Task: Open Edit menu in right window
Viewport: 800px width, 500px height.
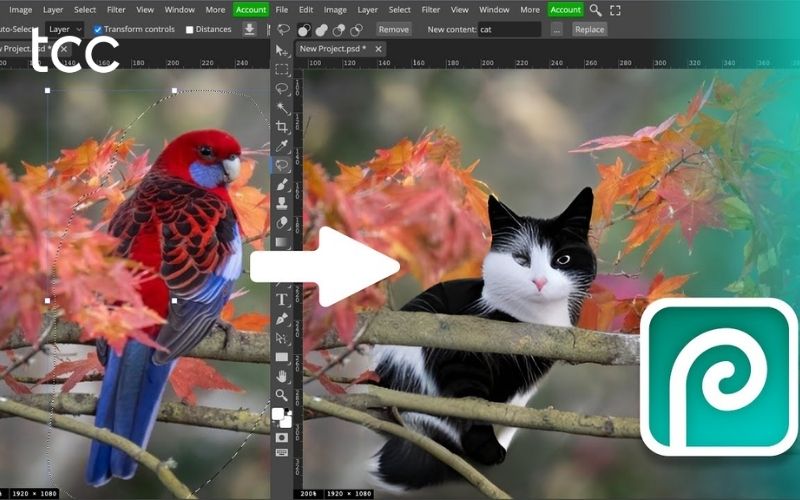Action: coord(306,10)
